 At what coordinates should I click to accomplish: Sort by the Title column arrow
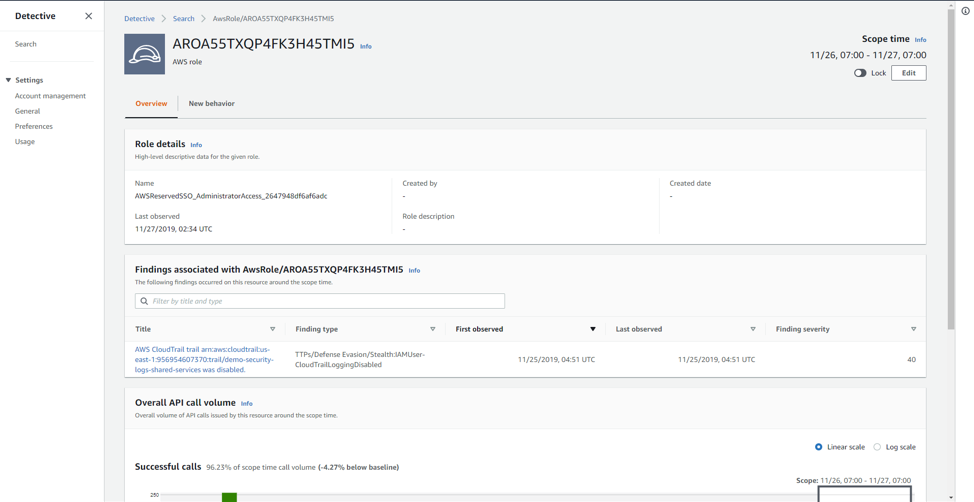tap(272, 329)
